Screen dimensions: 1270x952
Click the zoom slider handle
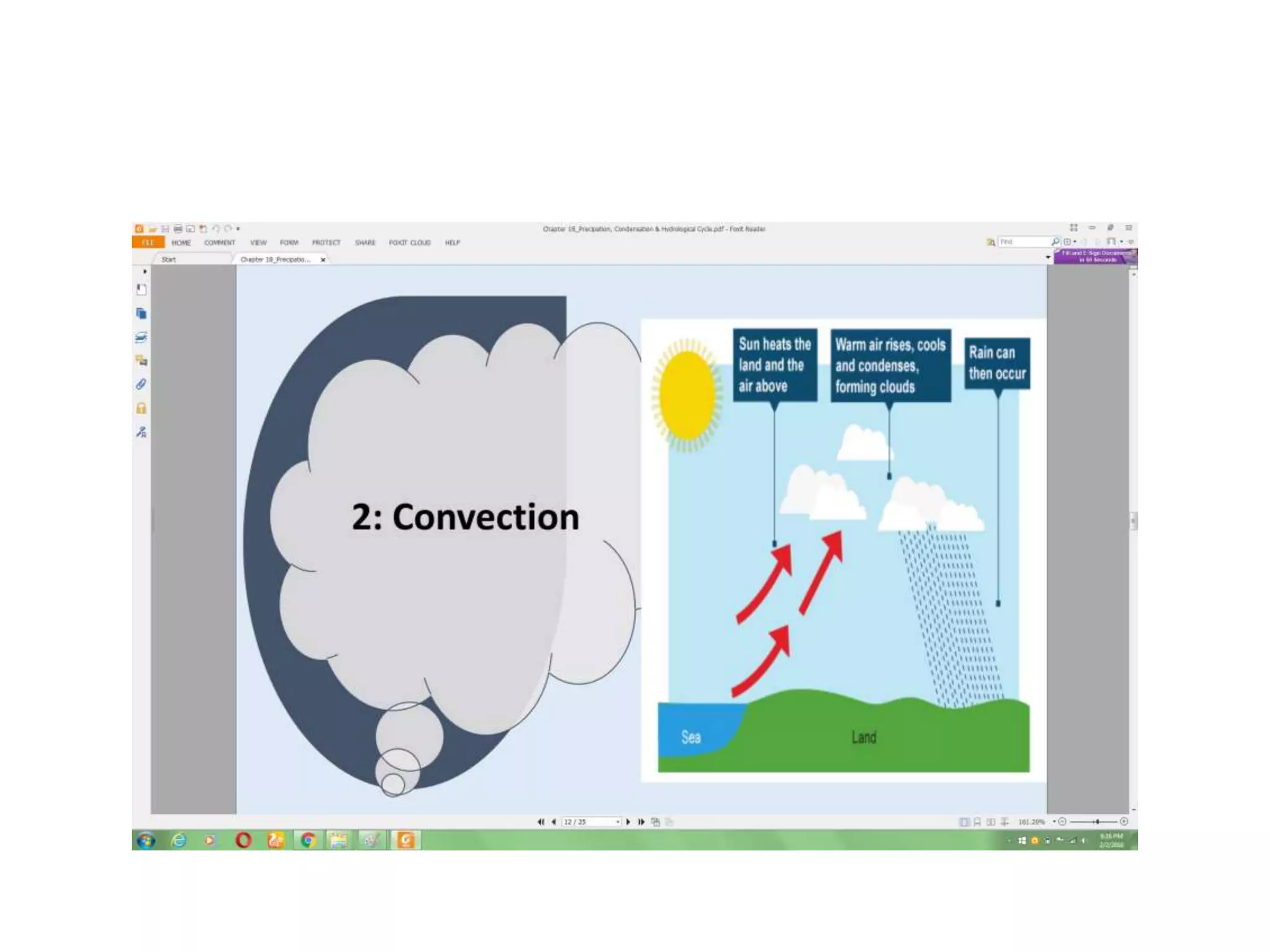point(1097,822)
